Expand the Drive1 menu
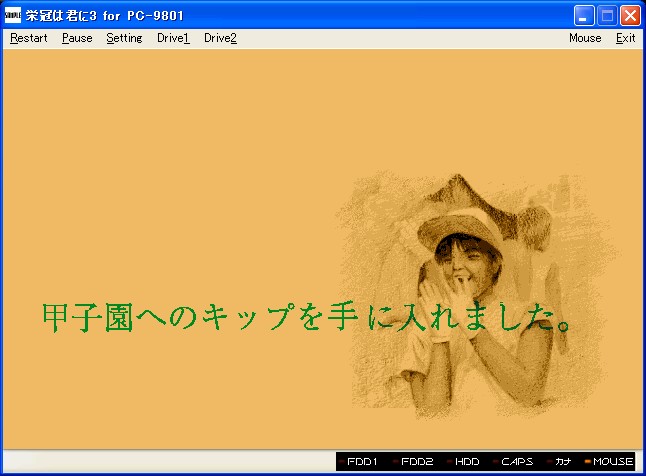The width and height of the screenshot is (646, 476). pos(173,38)
